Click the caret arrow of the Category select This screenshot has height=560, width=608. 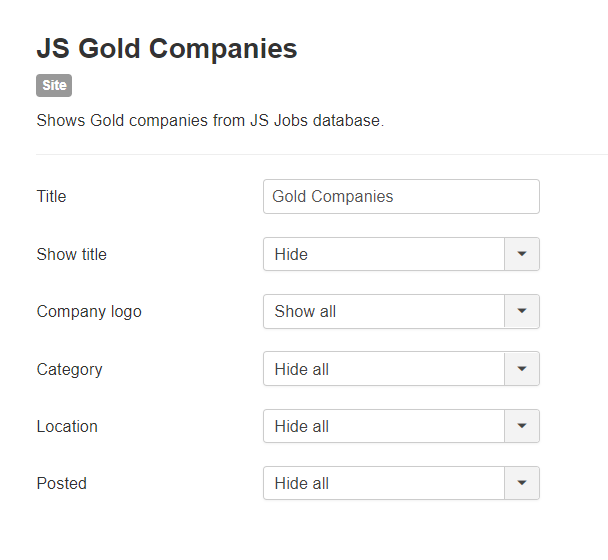[x=522, y=369]
